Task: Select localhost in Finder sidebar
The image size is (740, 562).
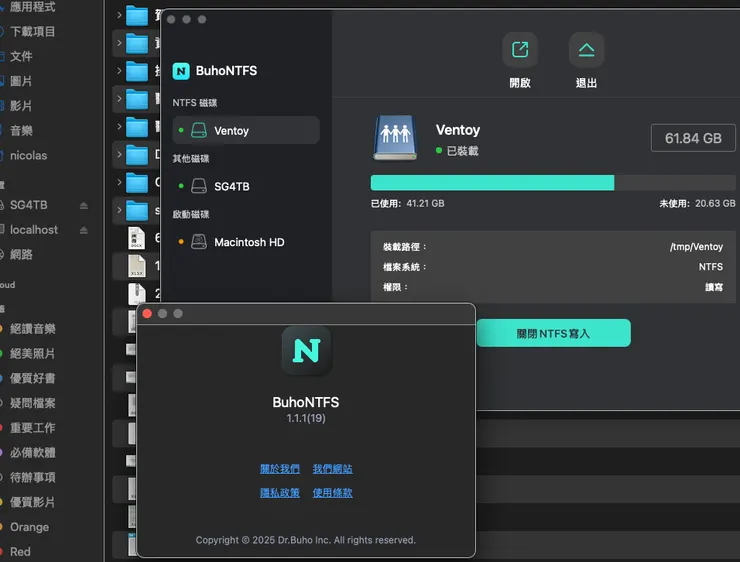Action: [34, 230]
